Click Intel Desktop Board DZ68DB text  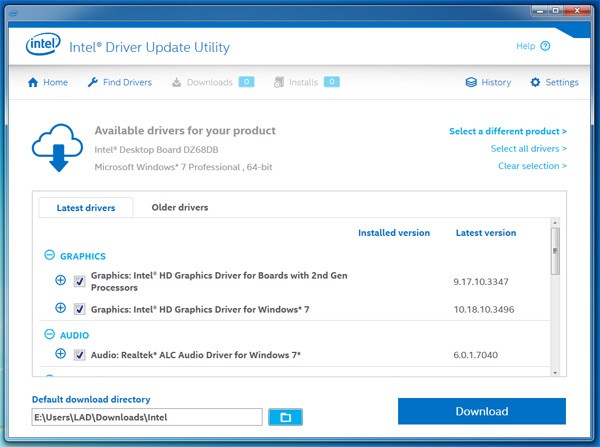156,150
